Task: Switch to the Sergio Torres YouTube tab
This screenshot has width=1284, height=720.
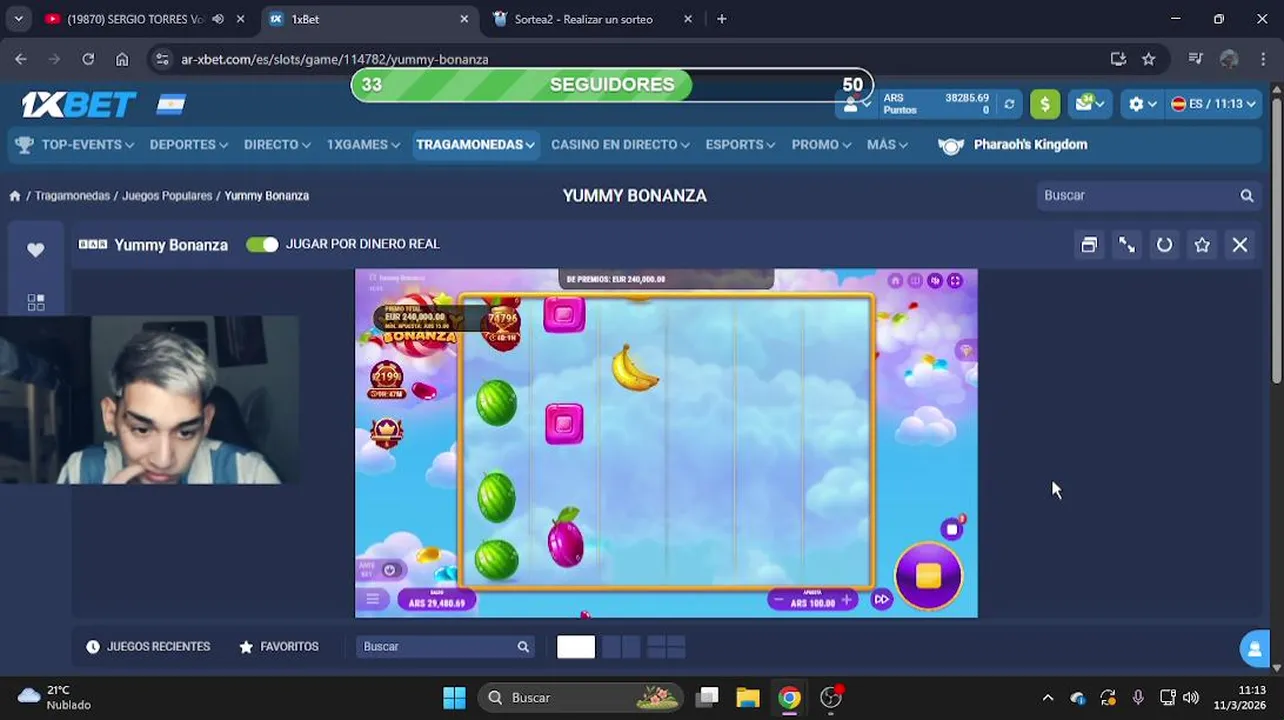Action: click(135, 19)
